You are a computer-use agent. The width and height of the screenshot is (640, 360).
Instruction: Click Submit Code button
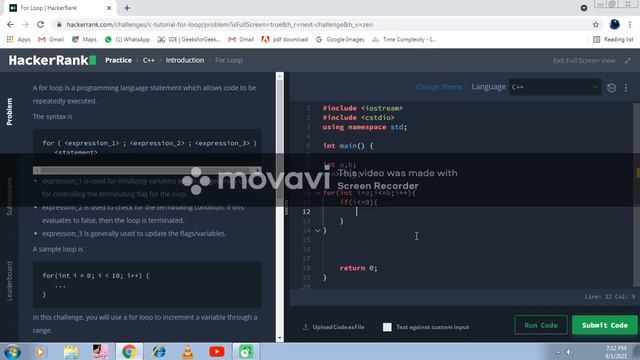pos(604,325)
